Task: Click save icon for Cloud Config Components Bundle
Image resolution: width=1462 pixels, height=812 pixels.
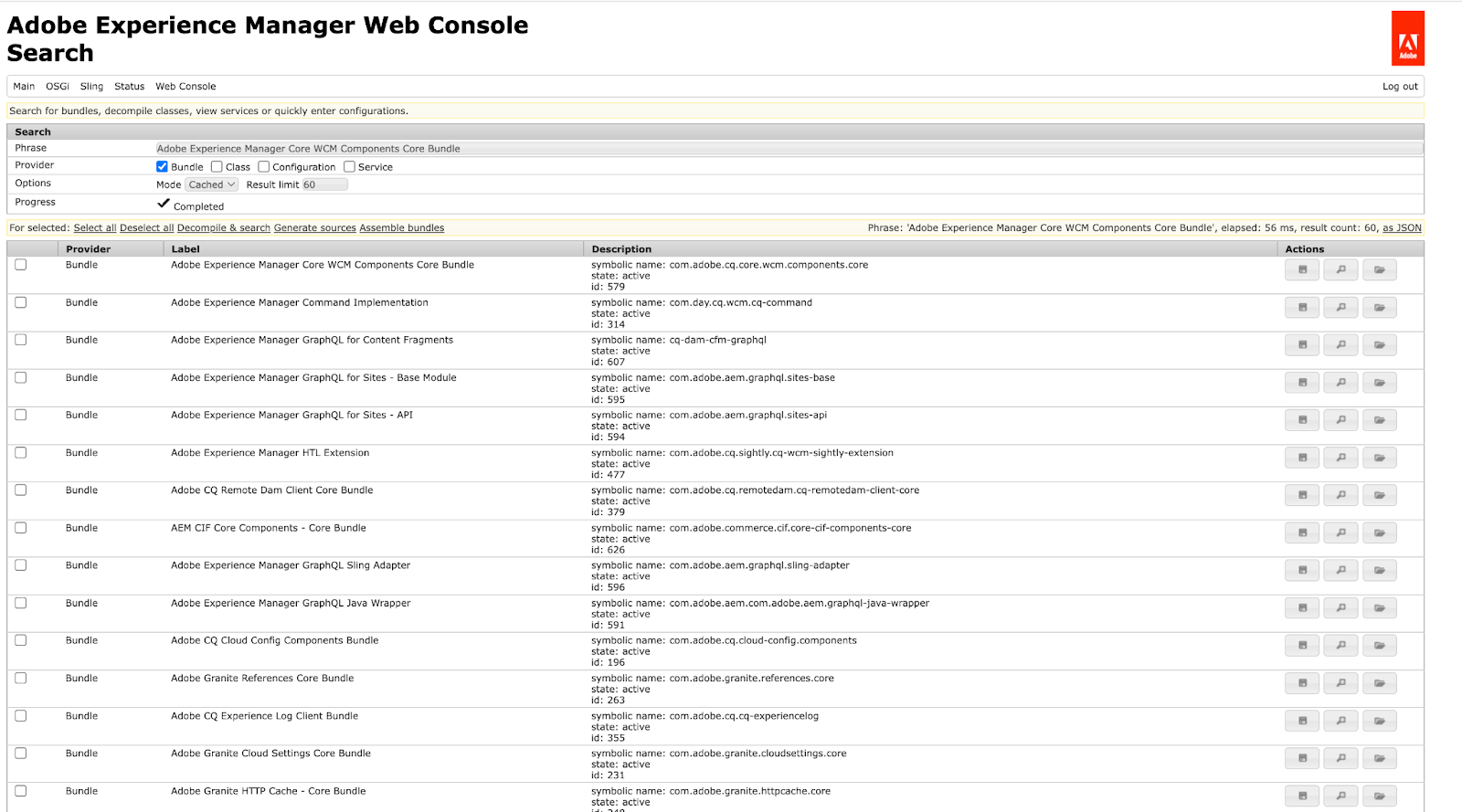Action: 1302,645
